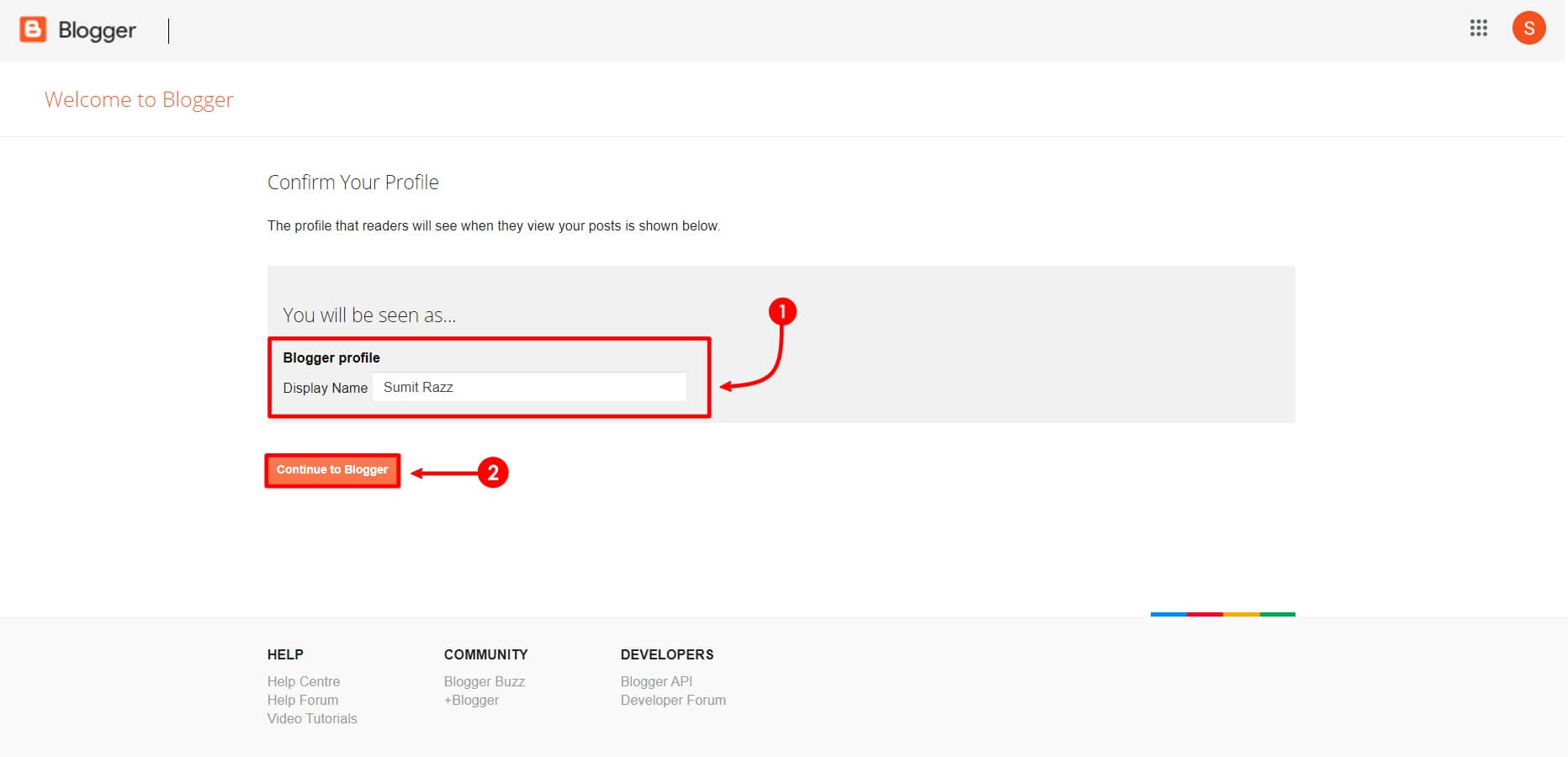Open the Help Centre link
This screenshot has height=757, width=1568.
(304, 681)
